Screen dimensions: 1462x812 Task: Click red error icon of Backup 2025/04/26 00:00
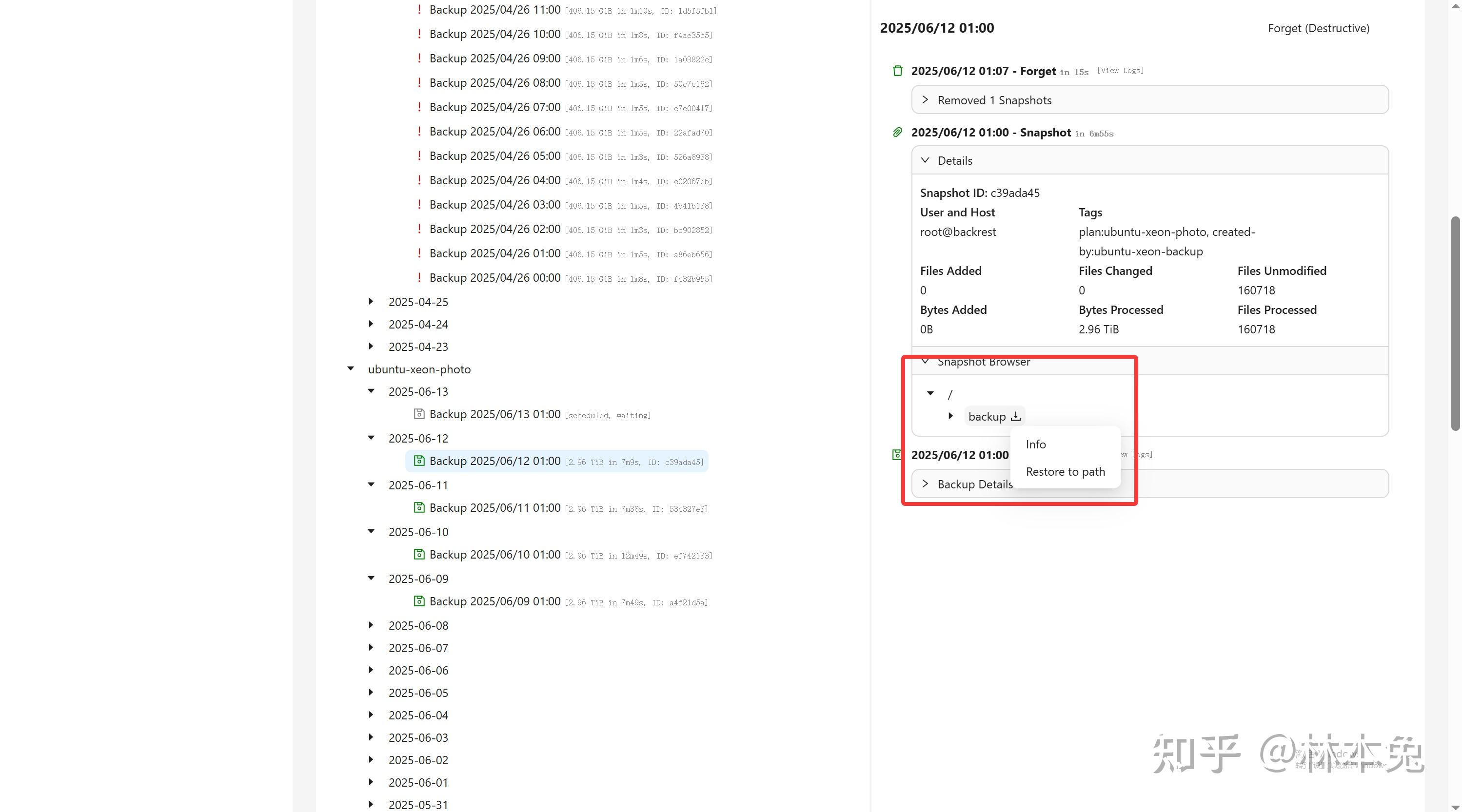point(419,277)
